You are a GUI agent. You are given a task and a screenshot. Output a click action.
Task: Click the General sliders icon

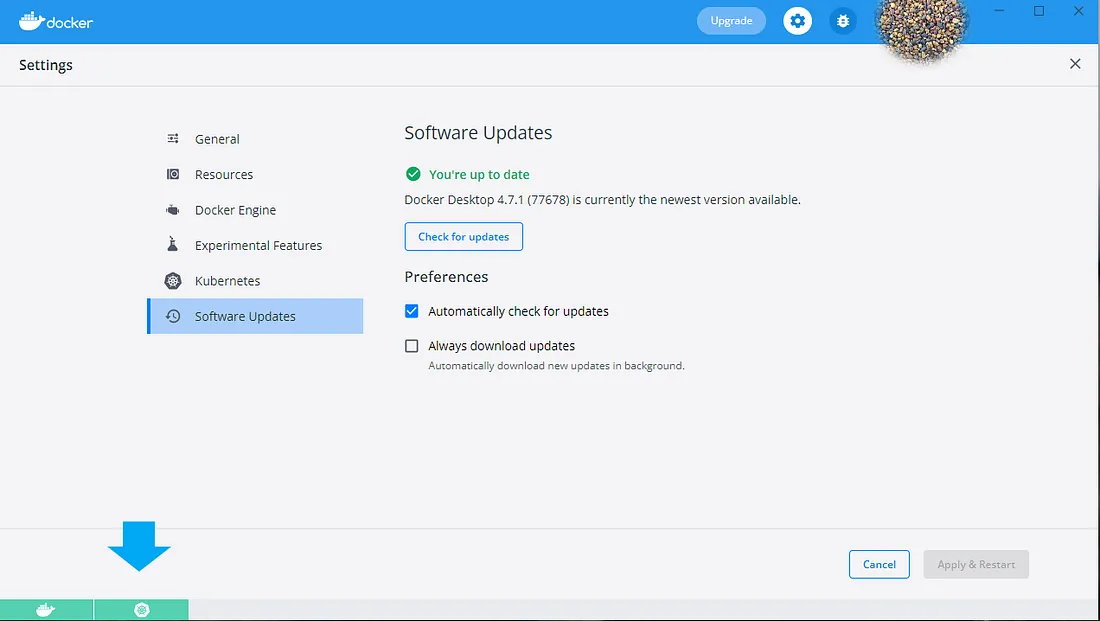173,139
